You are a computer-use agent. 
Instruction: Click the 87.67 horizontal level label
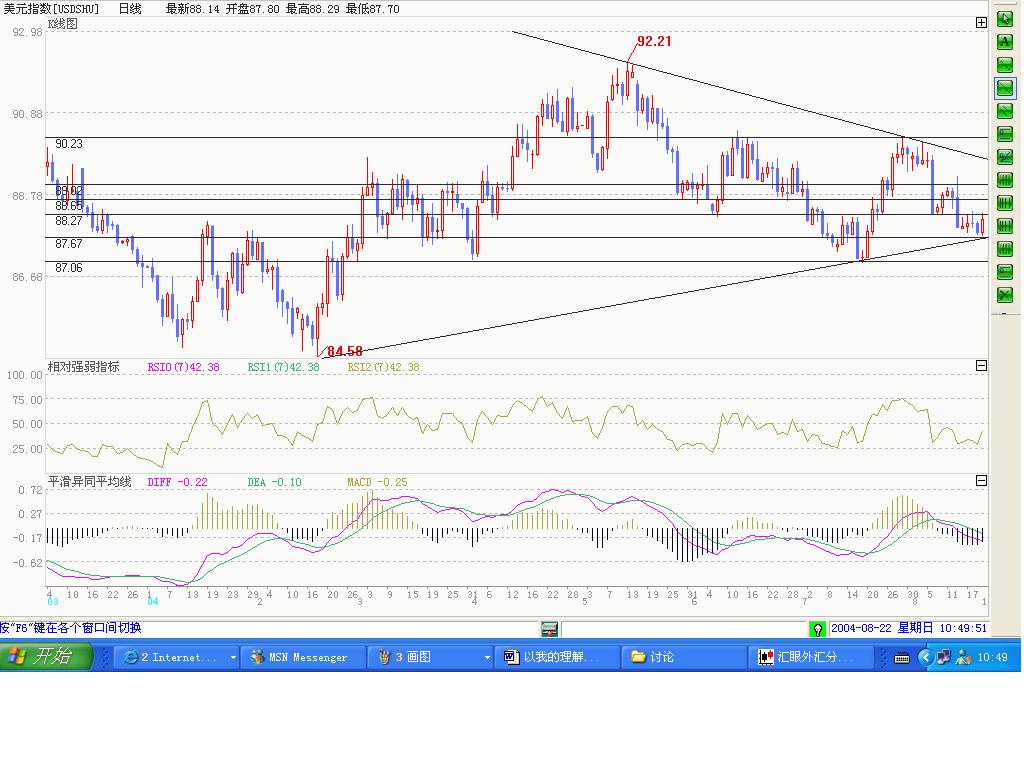[x=69, y=244]
